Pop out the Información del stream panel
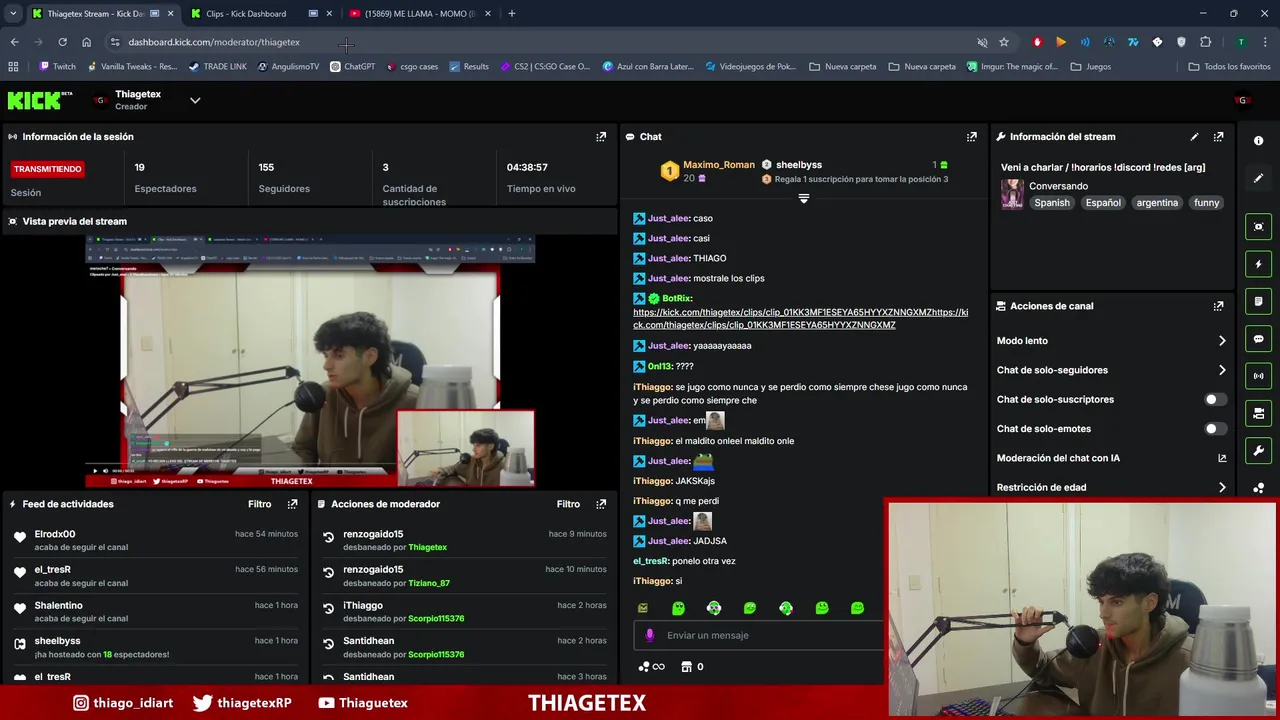Viewport: 1280px width, 720px height. click(x=1218, y=137)
